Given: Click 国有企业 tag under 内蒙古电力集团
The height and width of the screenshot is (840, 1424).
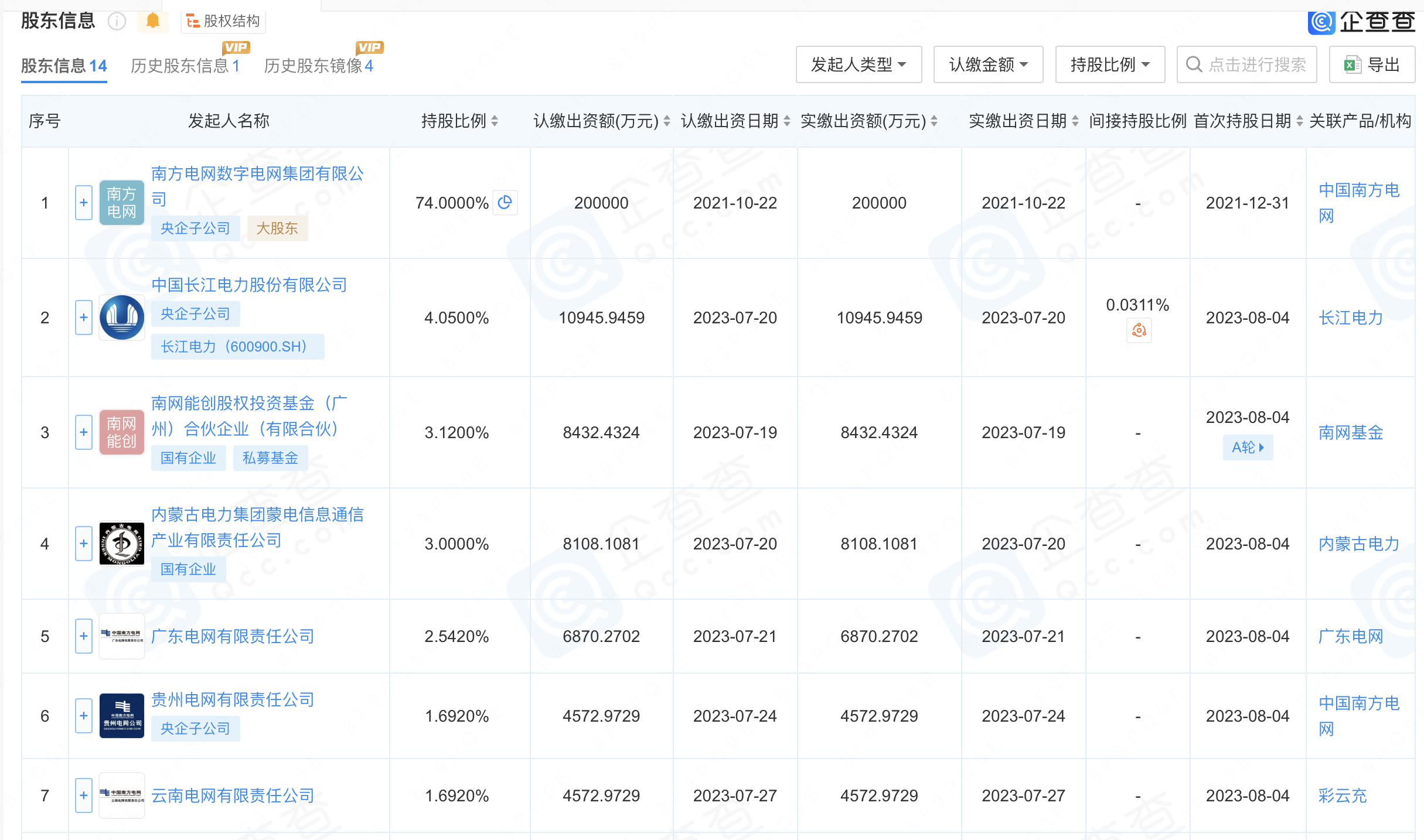Looking at the screenshot, I should pyautogui.click(x=188, y=569).
